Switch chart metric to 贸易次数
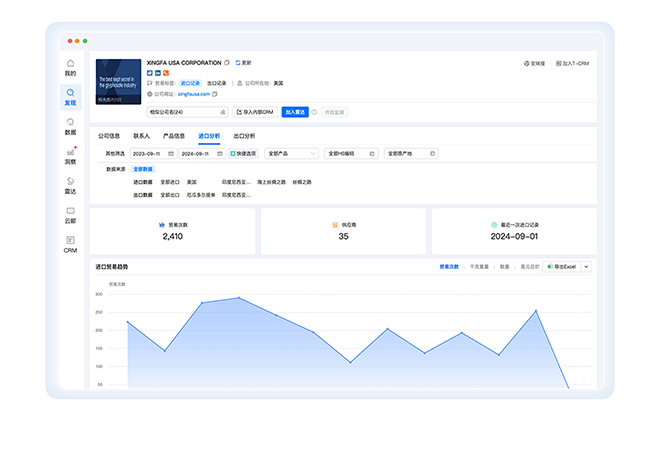This screenshot has height=450, width=660. point(449,266)
